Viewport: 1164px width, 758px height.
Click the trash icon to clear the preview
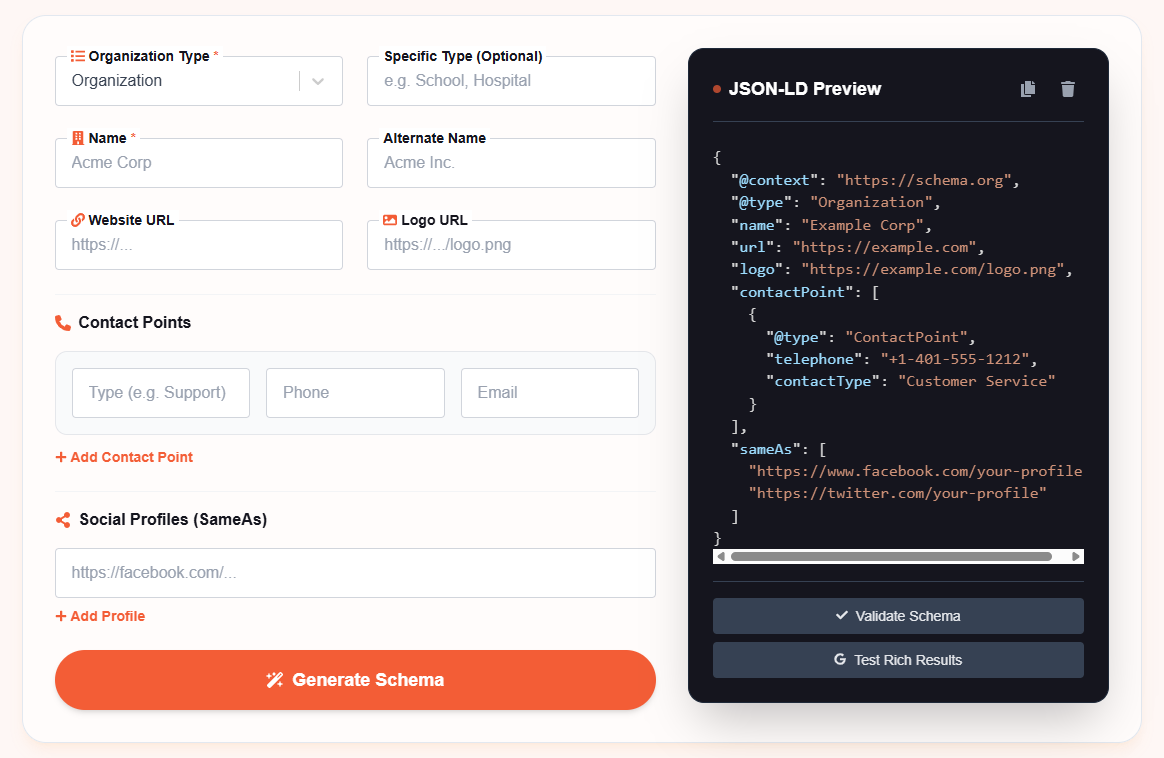point(1067,89)
